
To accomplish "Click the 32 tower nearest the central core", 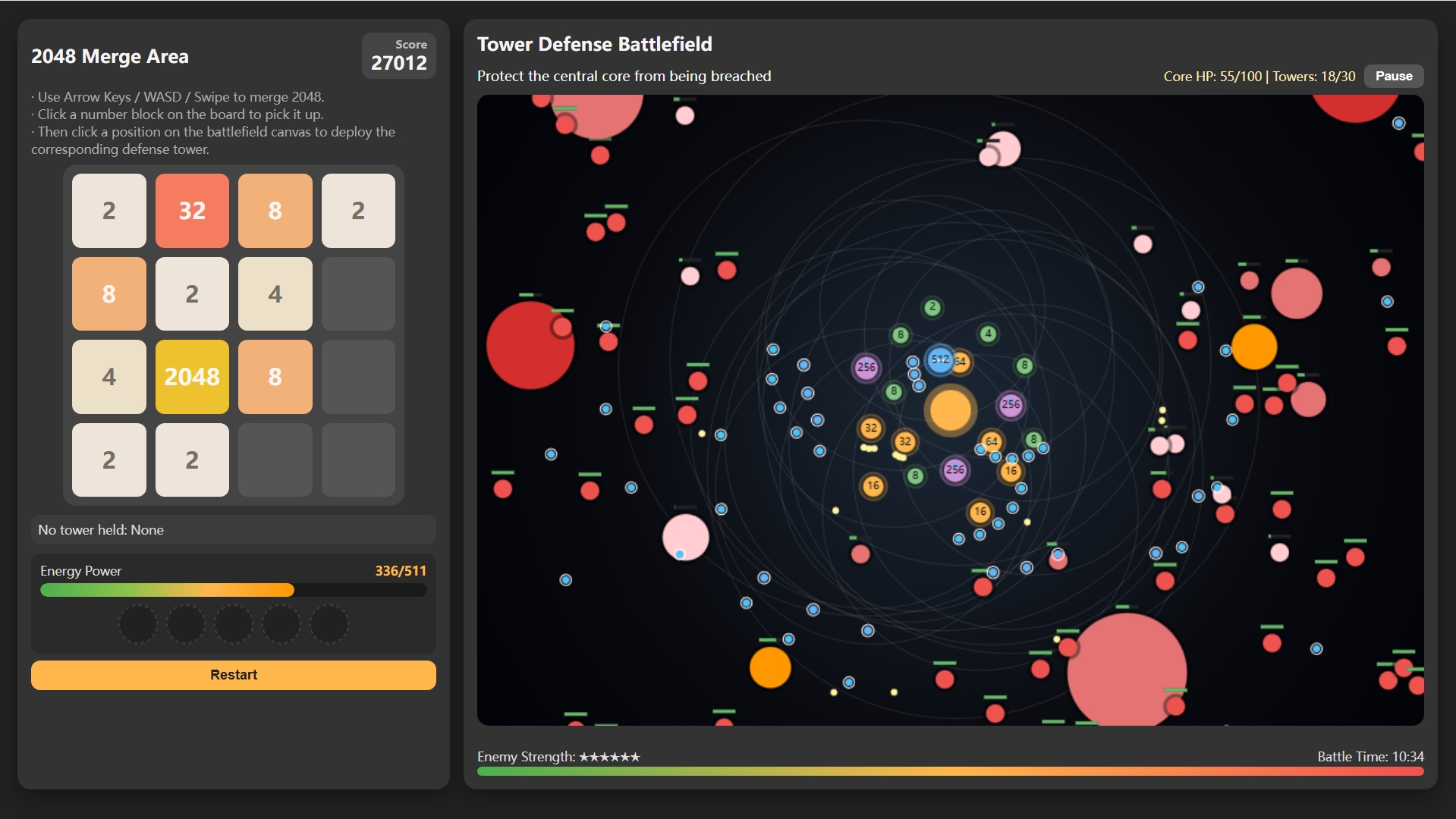I will click(904, 441).
